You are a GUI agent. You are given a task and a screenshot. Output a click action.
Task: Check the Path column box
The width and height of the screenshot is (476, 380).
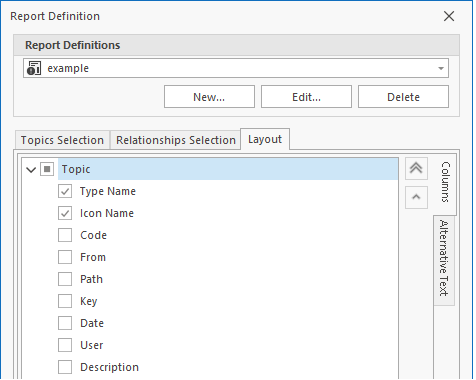(x=65, y=280)
